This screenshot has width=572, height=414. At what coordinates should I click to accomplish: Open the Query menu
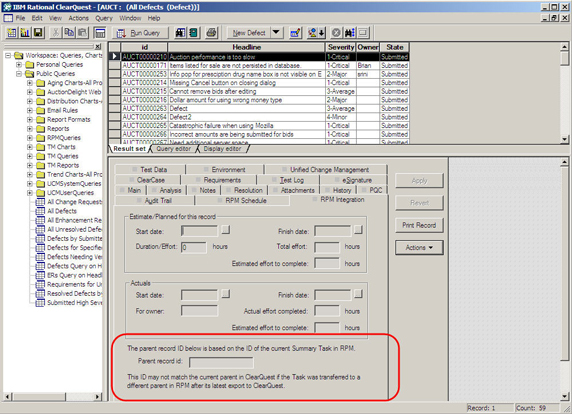click(x=104, y=18)
